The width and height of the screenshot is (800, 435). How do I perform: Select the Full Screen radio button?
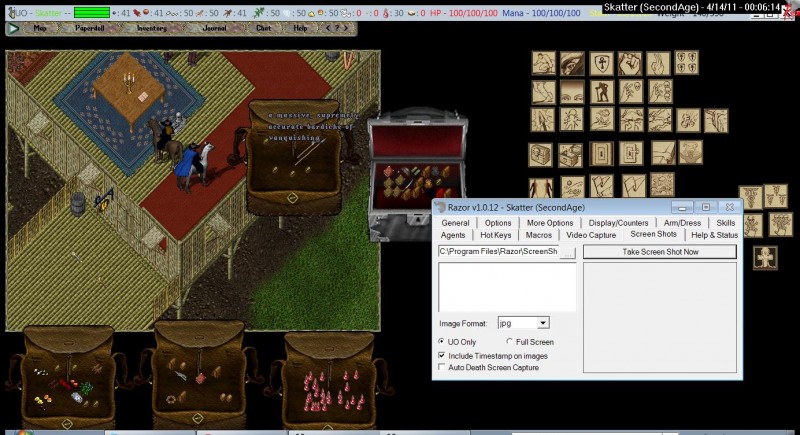[512, 342]
